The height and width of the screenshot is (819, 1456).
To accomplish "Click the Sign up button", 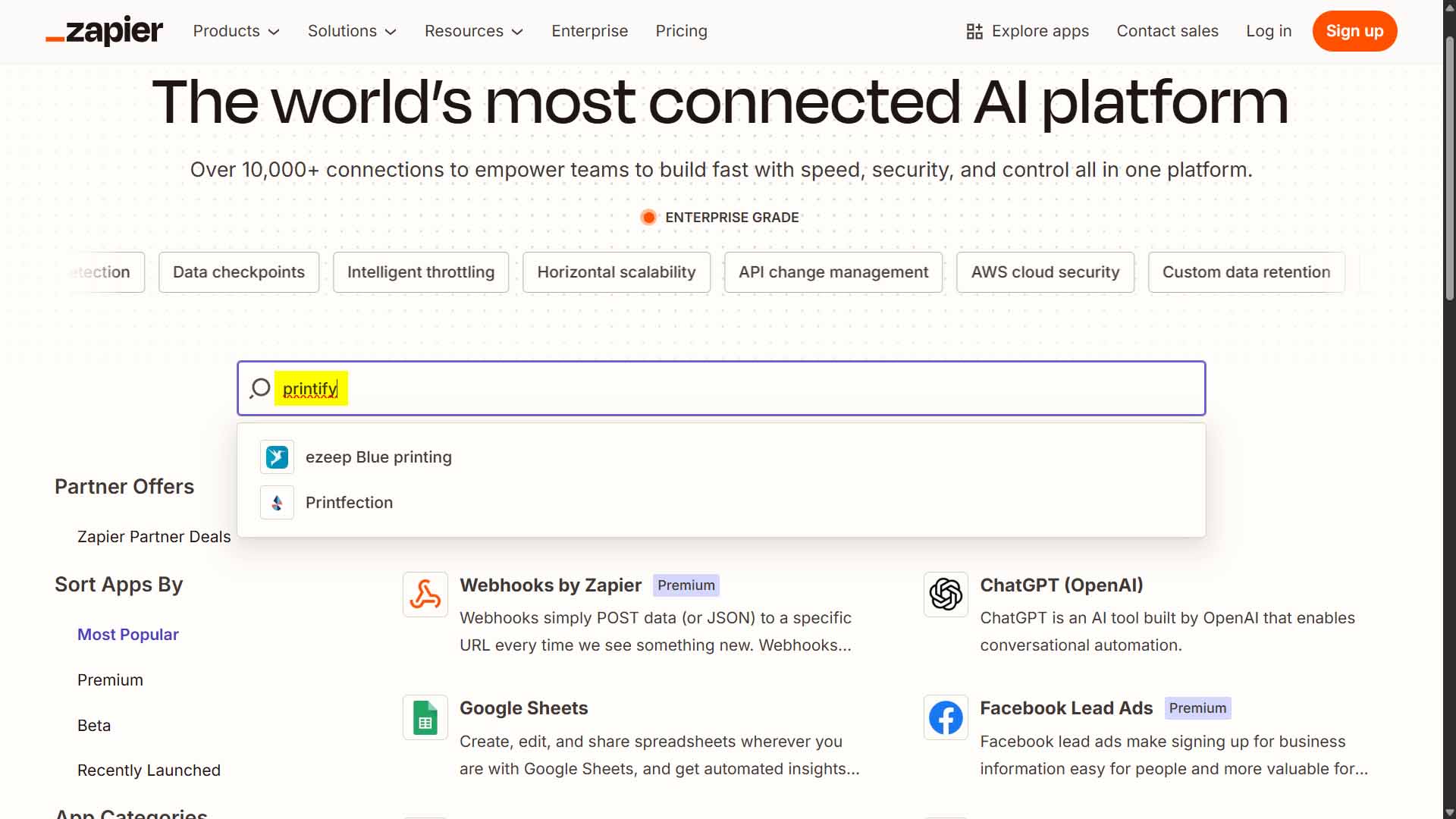I will tap(1354, 31).
